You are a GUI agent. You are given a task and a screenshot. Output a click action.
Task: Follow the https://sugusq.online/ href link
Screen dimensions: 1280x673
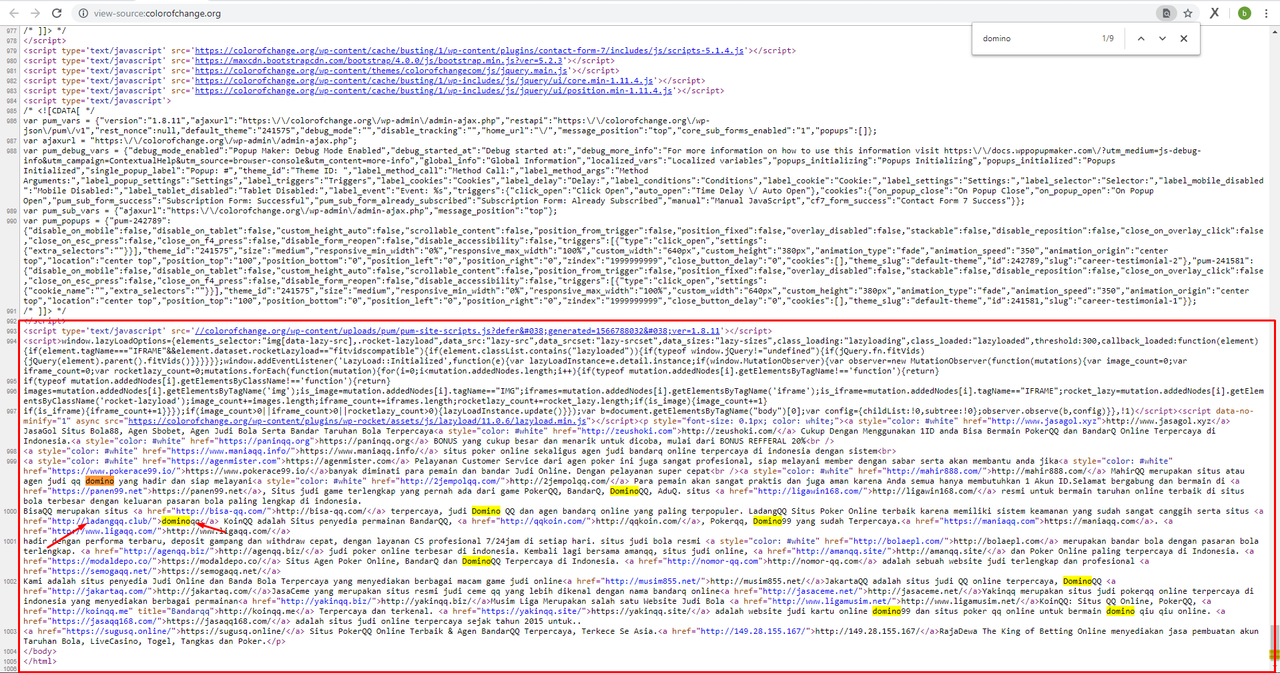click(119, 631)
